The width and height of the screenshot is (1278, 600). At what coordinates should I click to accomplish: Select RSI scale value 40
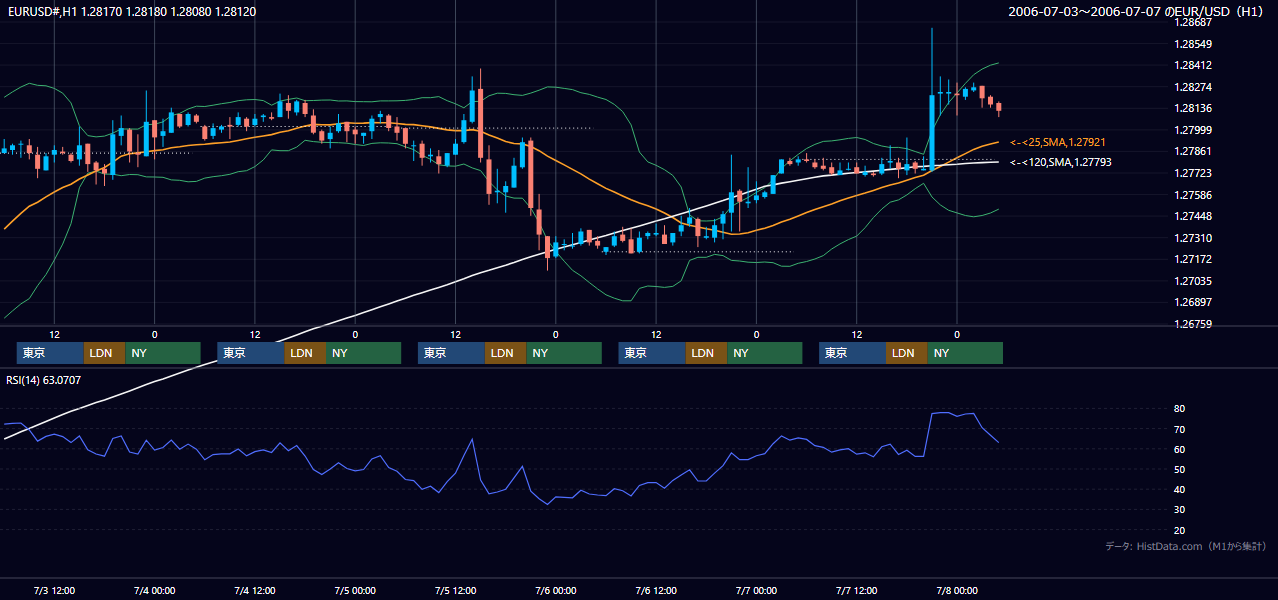[1180, 489]
